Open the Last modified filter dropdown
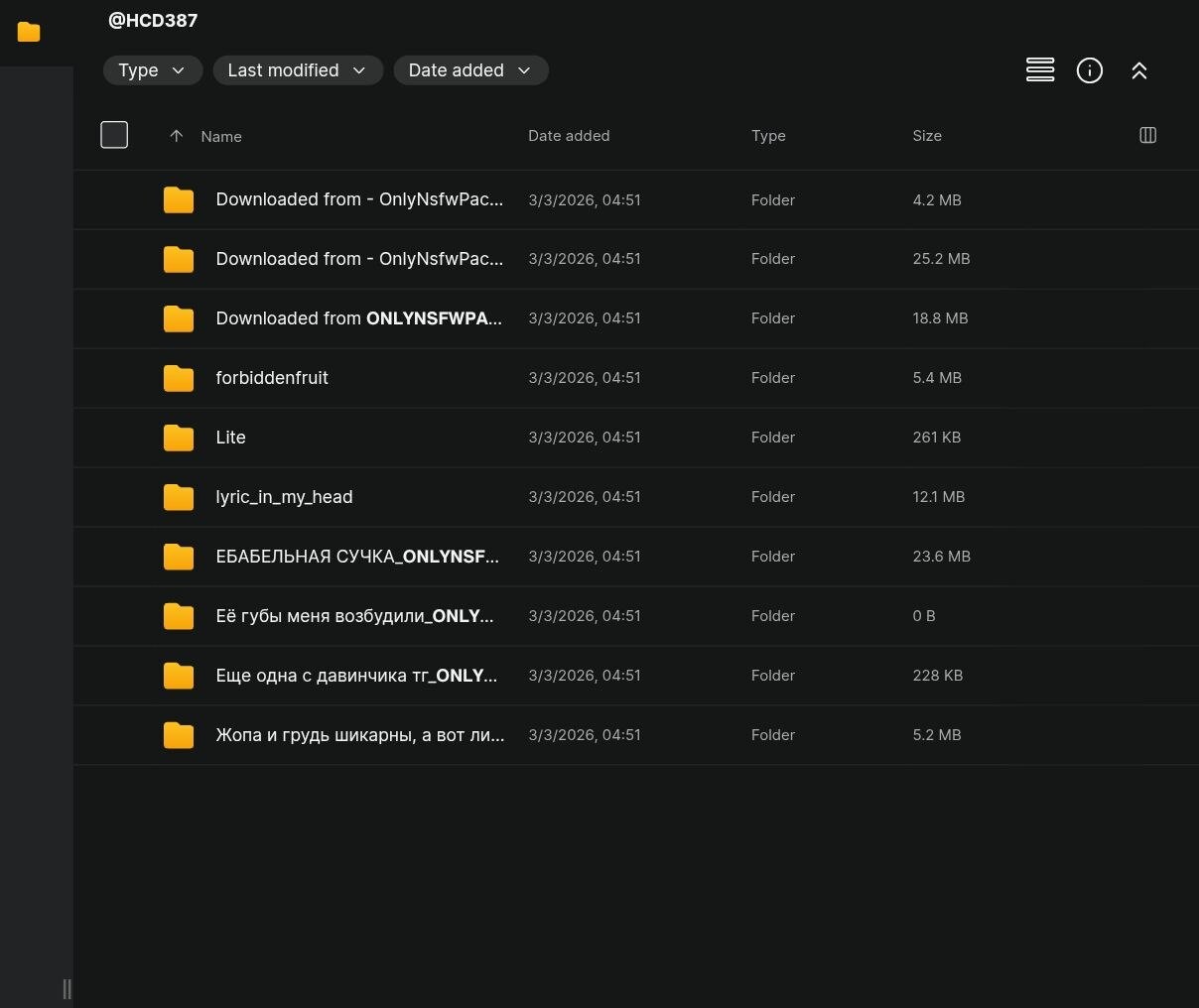 click(x=297, y=70)
